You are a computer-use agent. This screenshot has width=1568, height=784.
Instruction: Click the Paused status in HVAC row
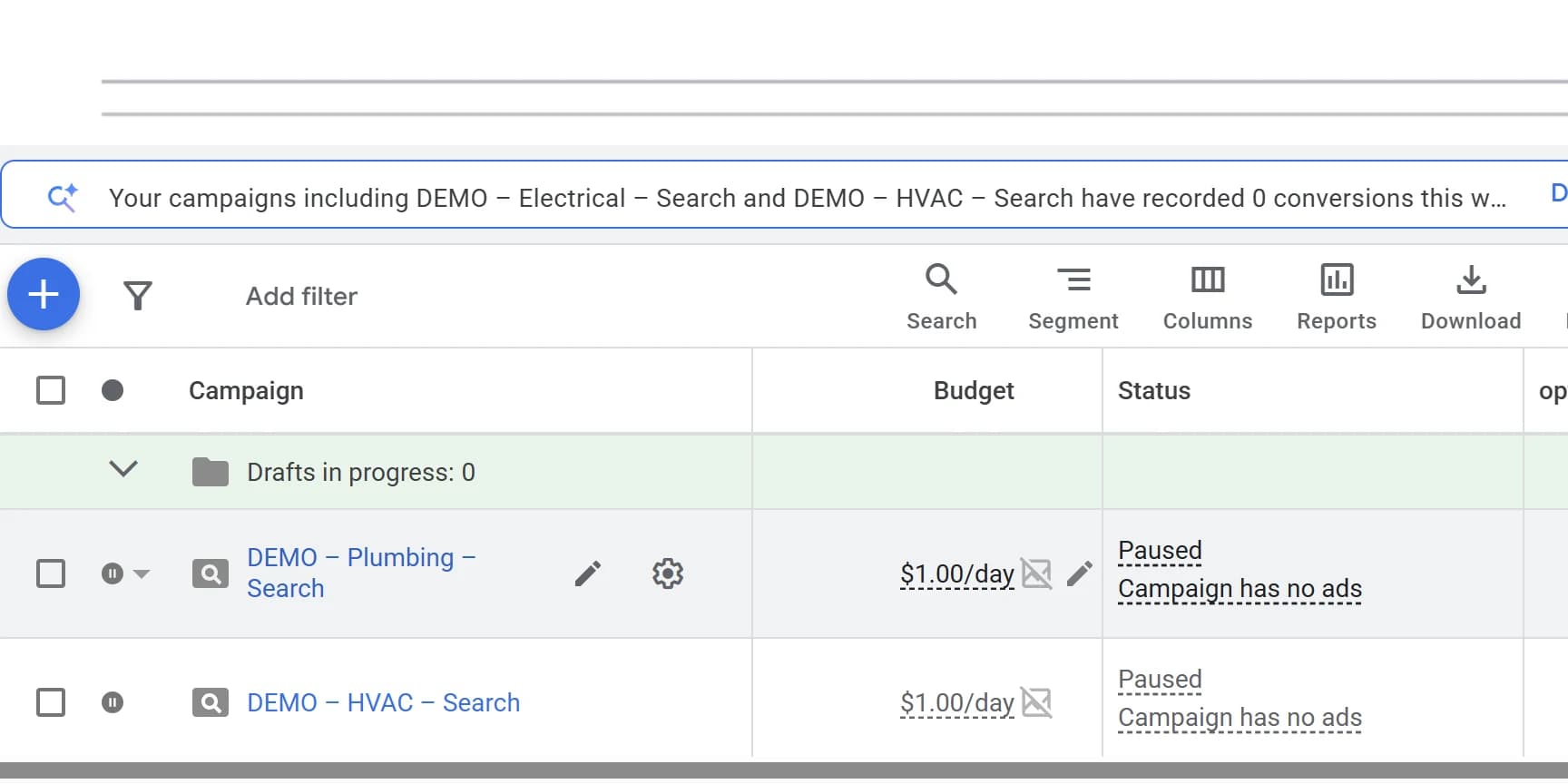[1160, 680]
